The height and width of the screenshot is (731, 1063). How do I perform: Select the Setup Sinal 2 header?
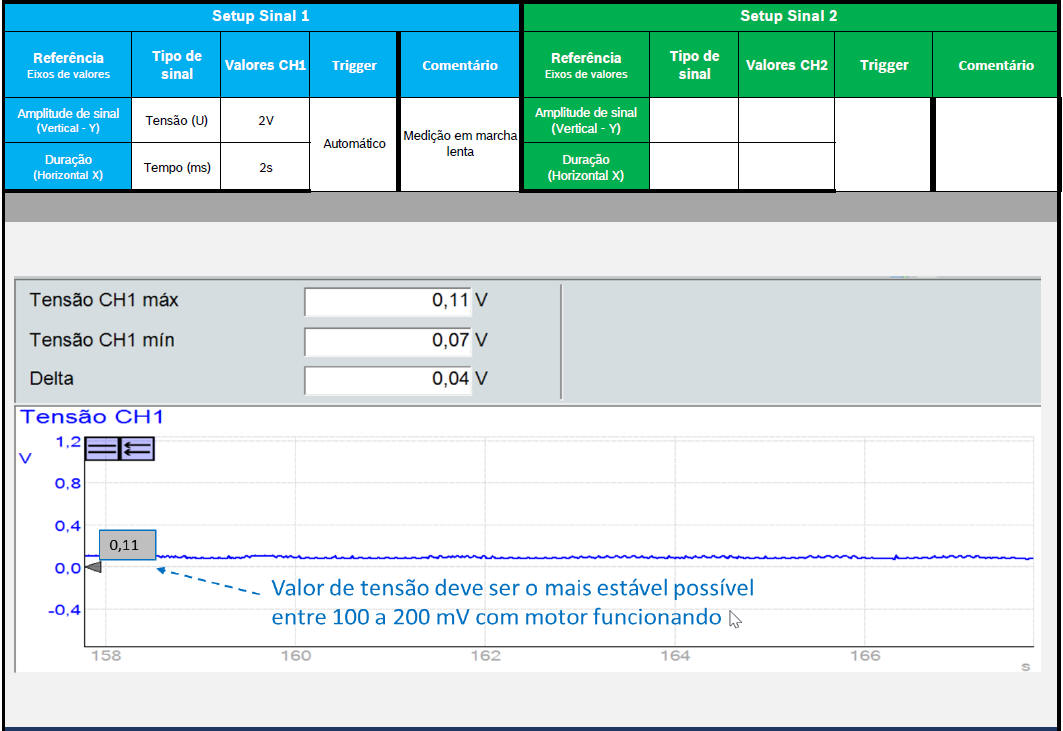click(x=789, y=16)
